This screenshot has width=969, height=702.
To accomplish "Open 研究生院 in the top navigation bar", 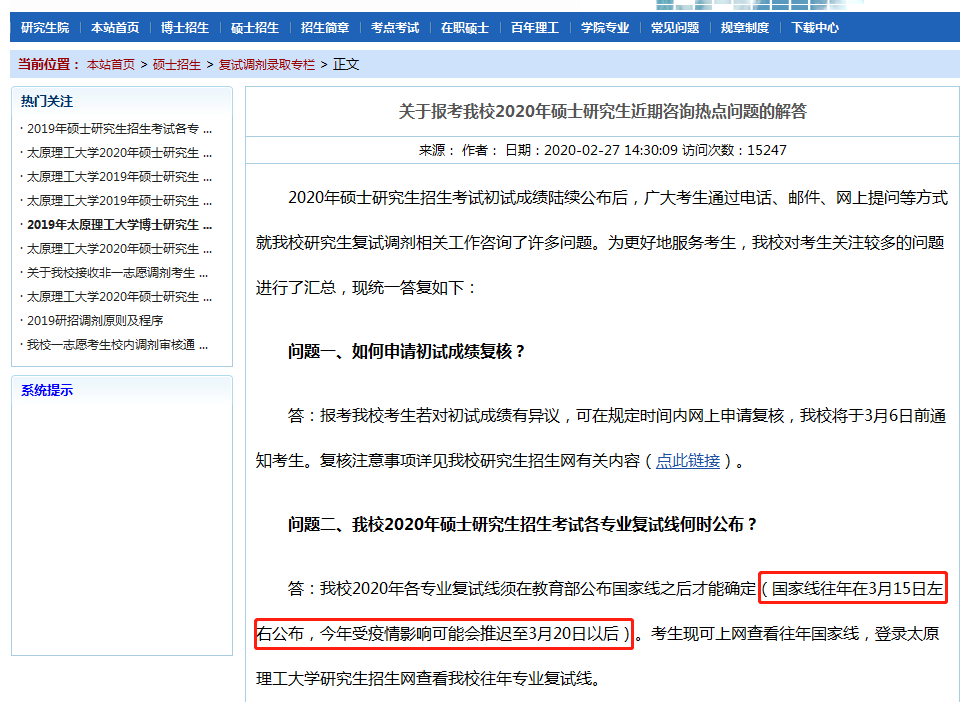I will point(45,28).
